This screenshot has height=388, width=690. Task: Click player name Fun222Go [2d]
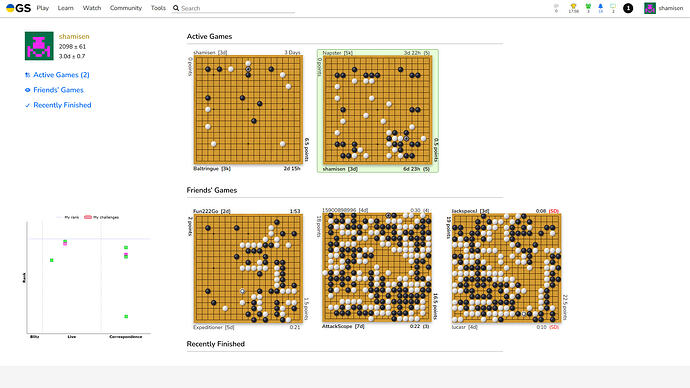212,211
